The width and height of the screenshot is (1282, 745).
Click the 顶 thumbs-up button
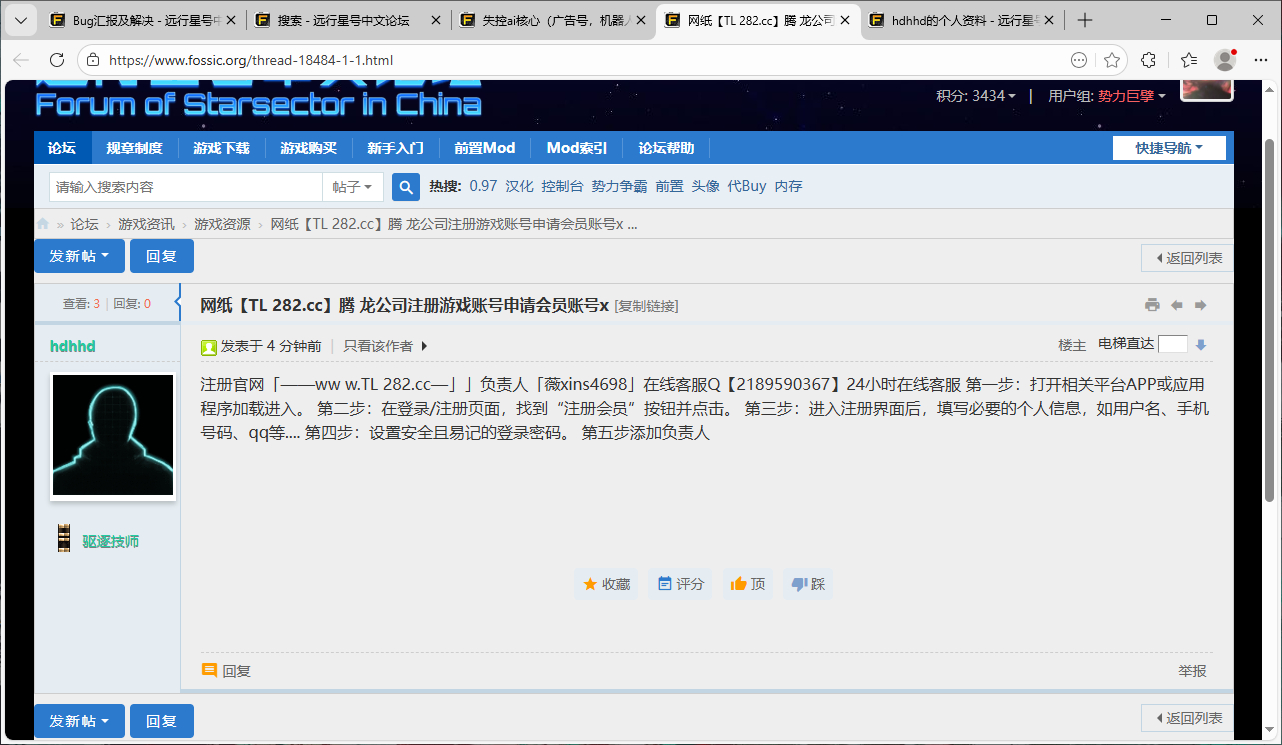pyautogui.click(x=748, y=584)
